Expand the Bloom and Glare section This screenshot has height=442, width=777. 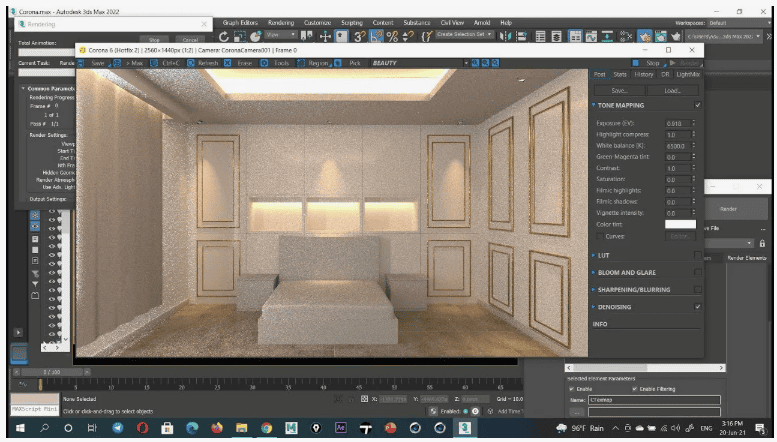click(594, 272)
